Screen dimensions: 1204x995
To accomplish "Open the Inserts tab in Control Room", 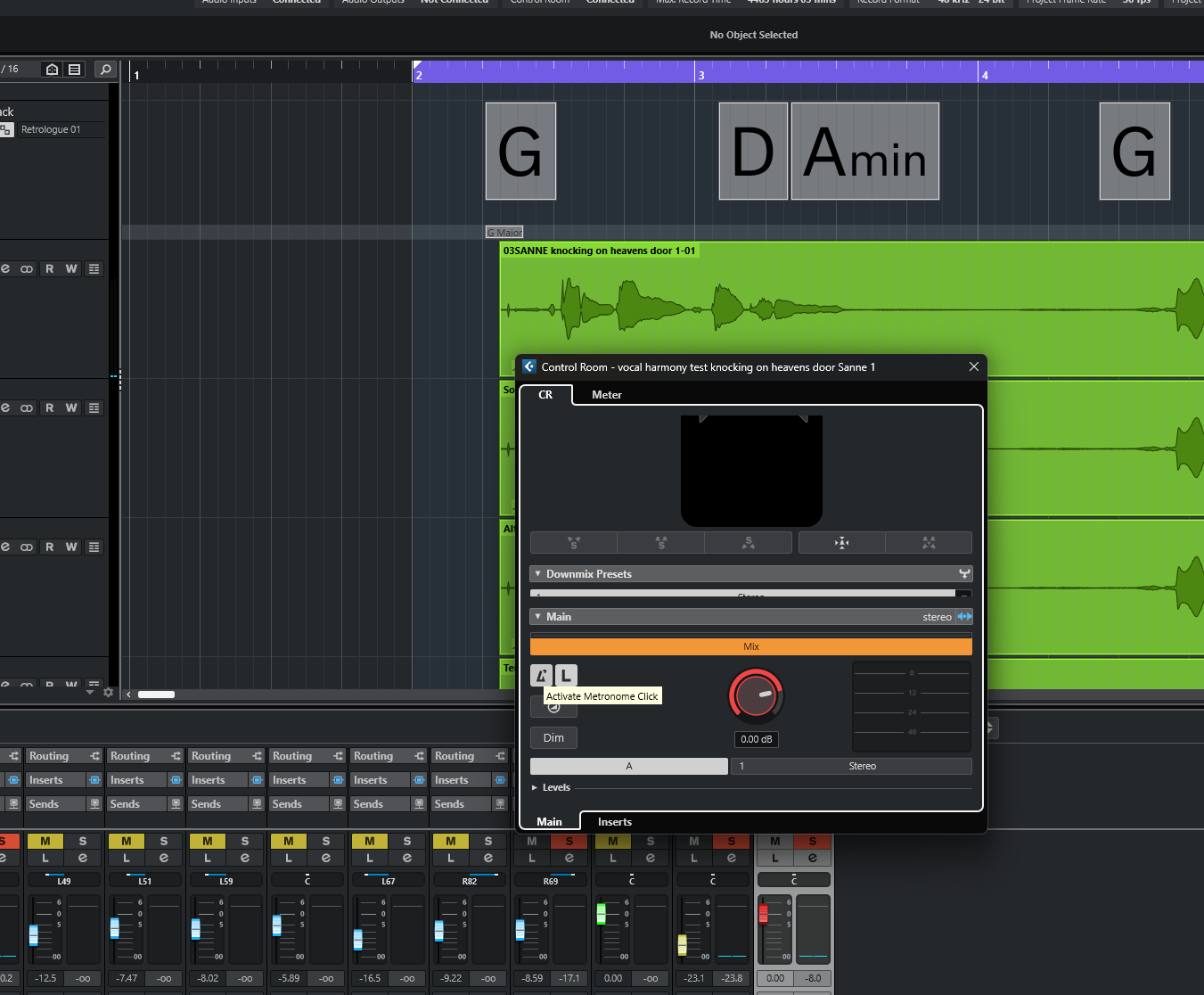I will [615, 822].
